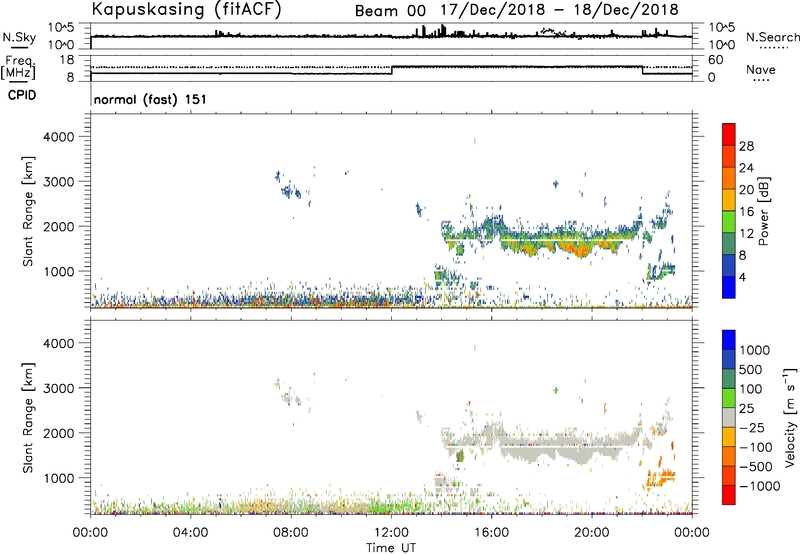
Task: Click the blue top segment of Velocity colorbar
Action: click(729, 340)
